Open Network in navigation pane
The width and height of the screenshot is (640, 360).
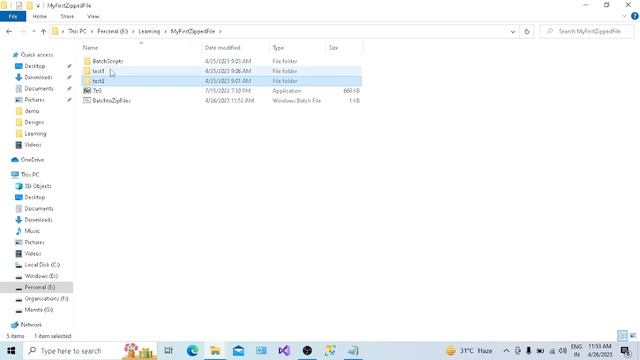pyautogui.click(x=31, y=325)
